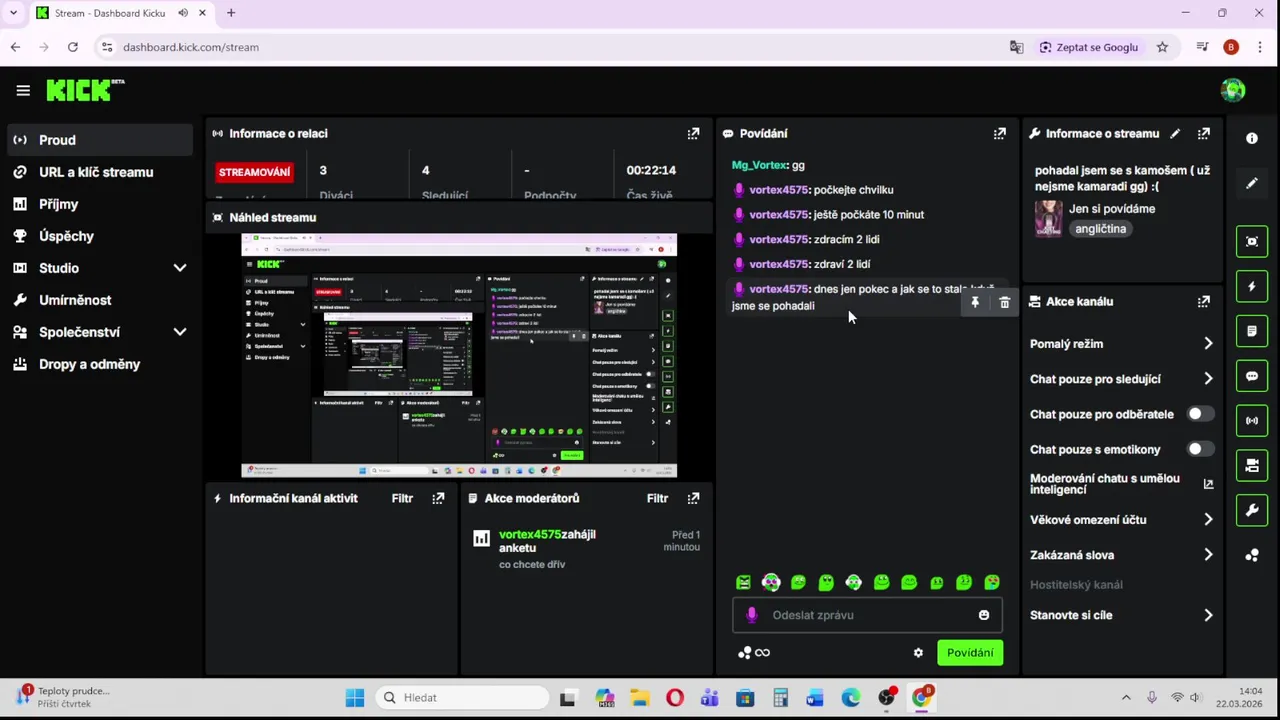Pop out the Povídání chat panel
The image size is (1280, 720).
coord(999,133)
